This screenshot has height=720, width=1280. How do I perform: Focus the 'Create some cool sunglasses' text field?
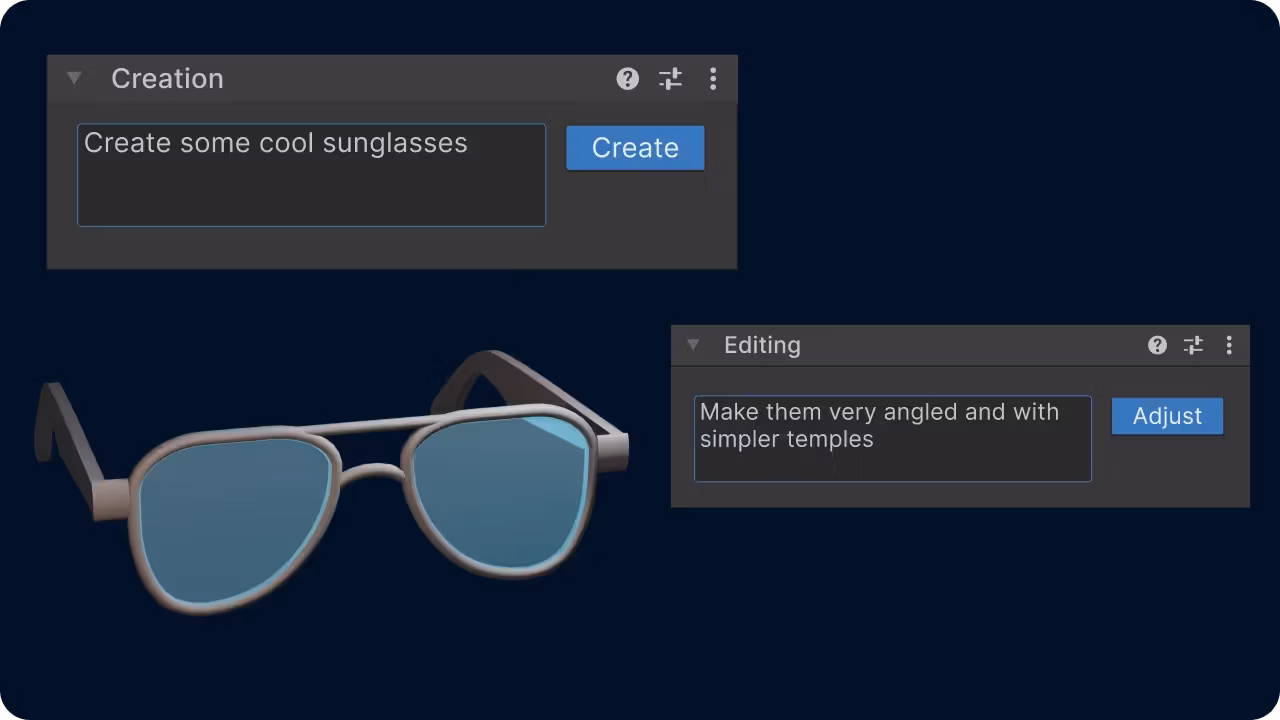(311, 175)
